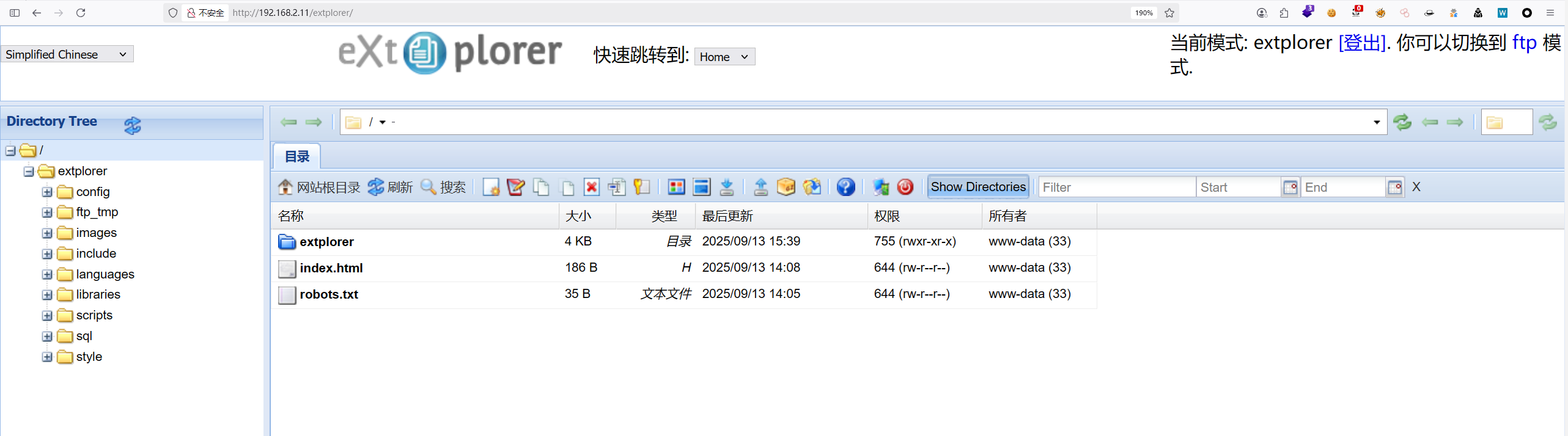Click the new file/folder icon
The image size is (1568, 436).
click(x=491, y=187)
